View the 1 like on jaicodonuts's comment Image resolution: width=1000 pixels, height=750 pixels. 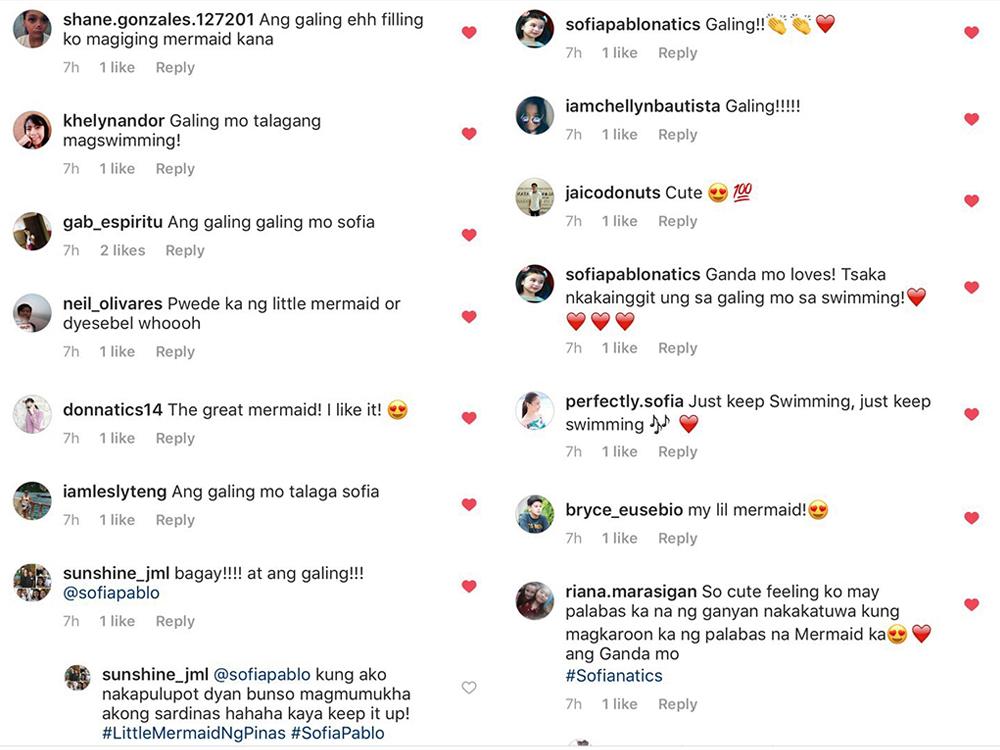(x=619, y=221)
